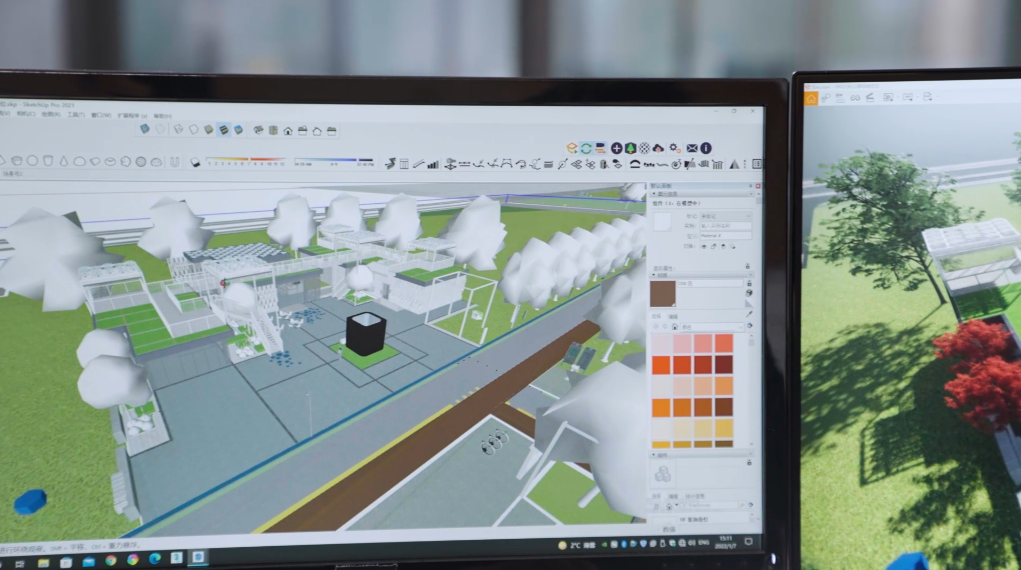The height and width of the screenshot is (570, 1021).
Task: Click the shadow time-of-day slider
Action: [334, 161]
